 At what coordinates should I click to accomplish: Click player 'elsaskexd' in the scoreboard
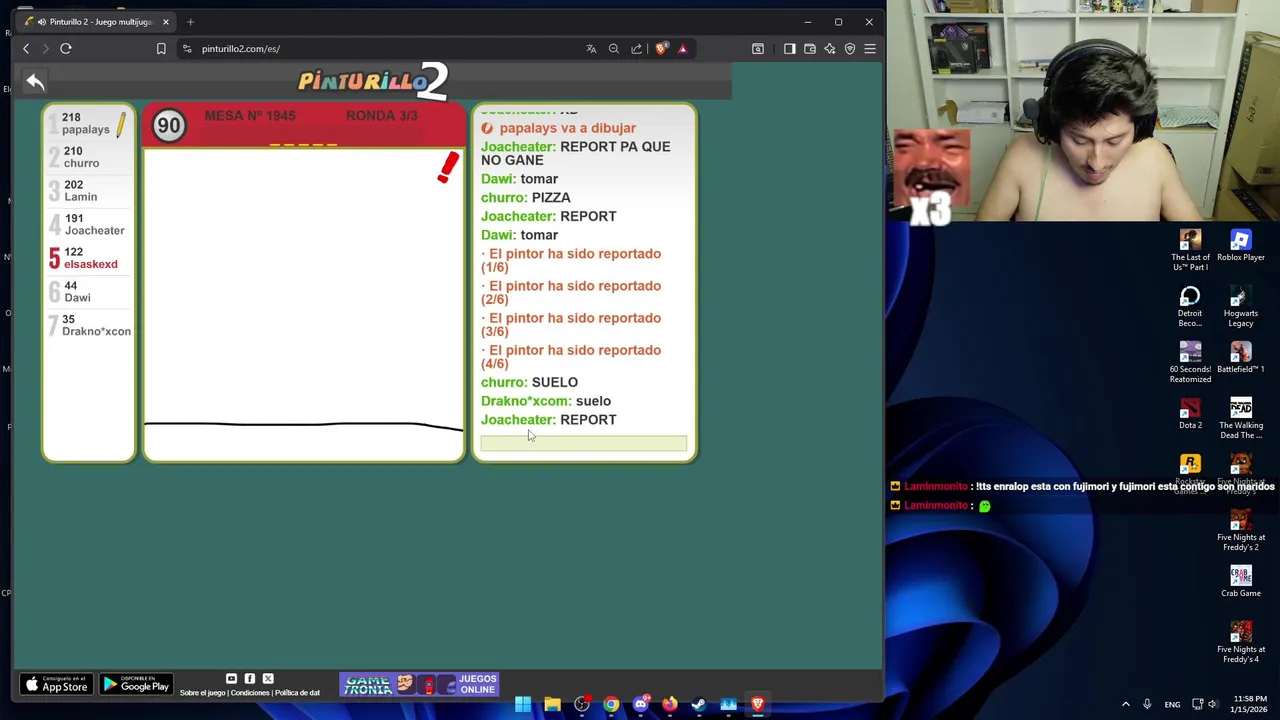(x=89, y=258)
